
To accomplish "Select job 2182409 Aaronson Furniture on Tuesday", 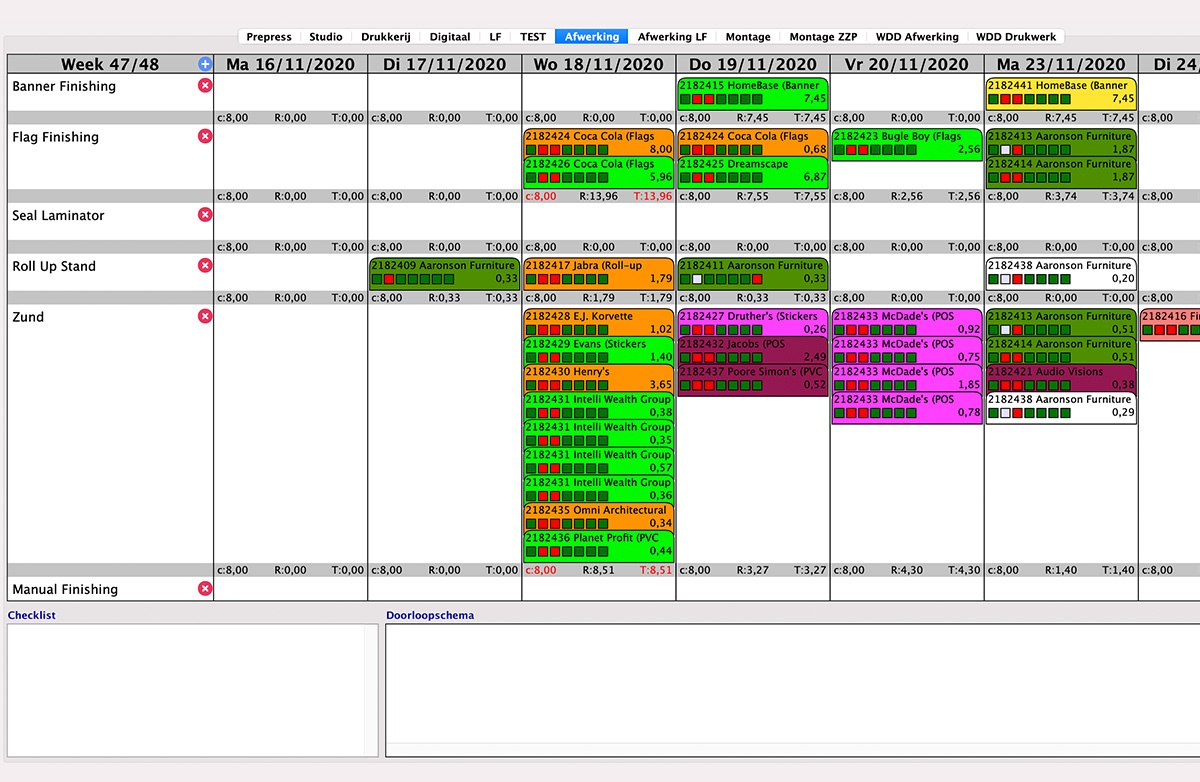I will click(445, 273).
